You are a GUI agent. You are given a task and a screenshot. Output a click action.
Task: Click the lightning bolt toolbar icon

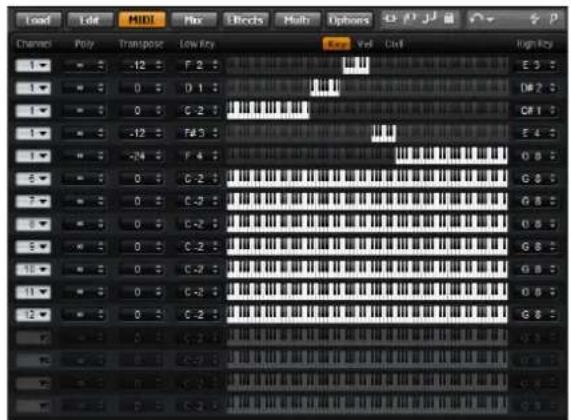[535, 19]
